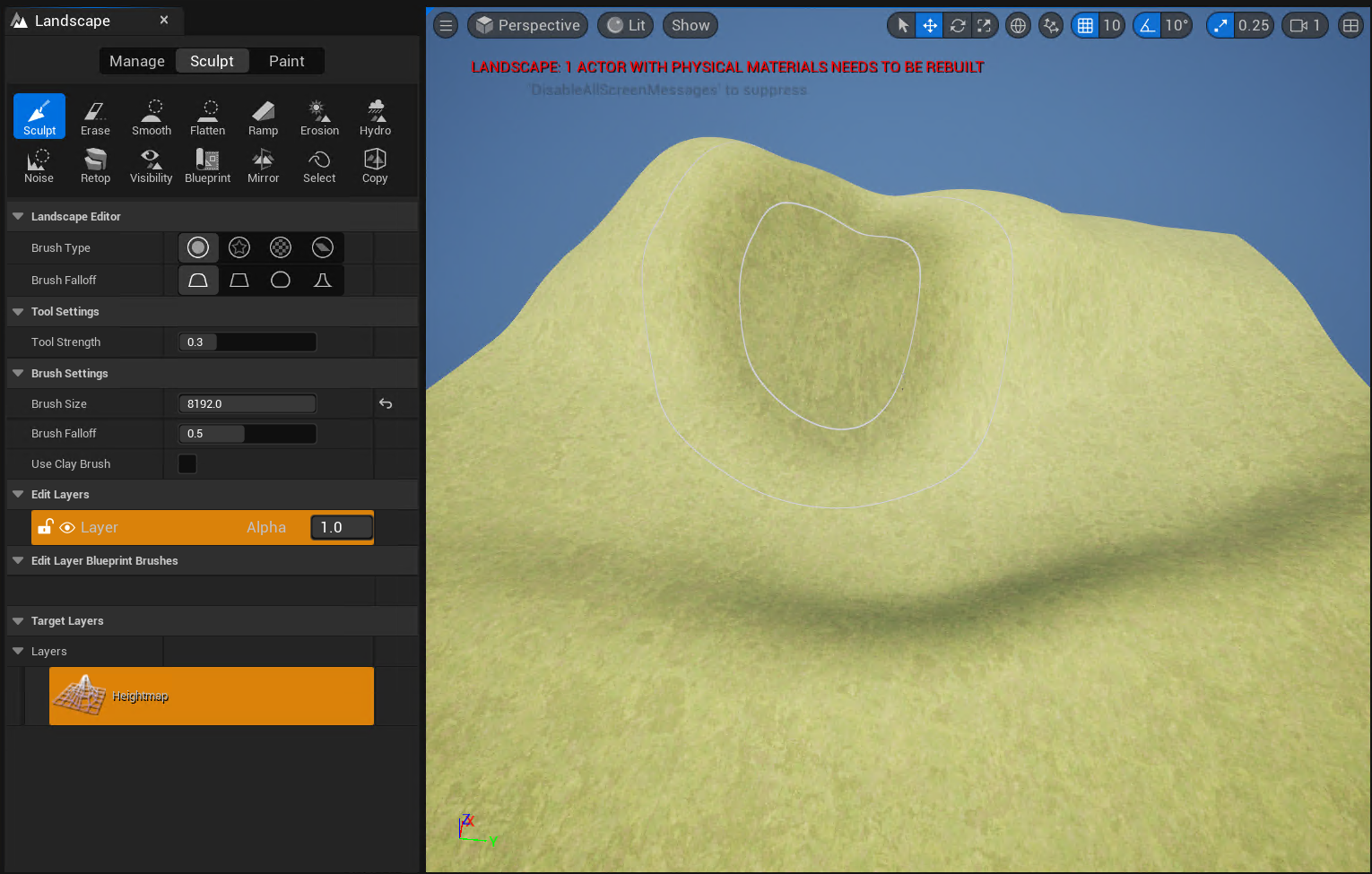This screenshot has width=1372, height=874.
Task: Select the Flatten tool
Action: (x=207, y=117)
